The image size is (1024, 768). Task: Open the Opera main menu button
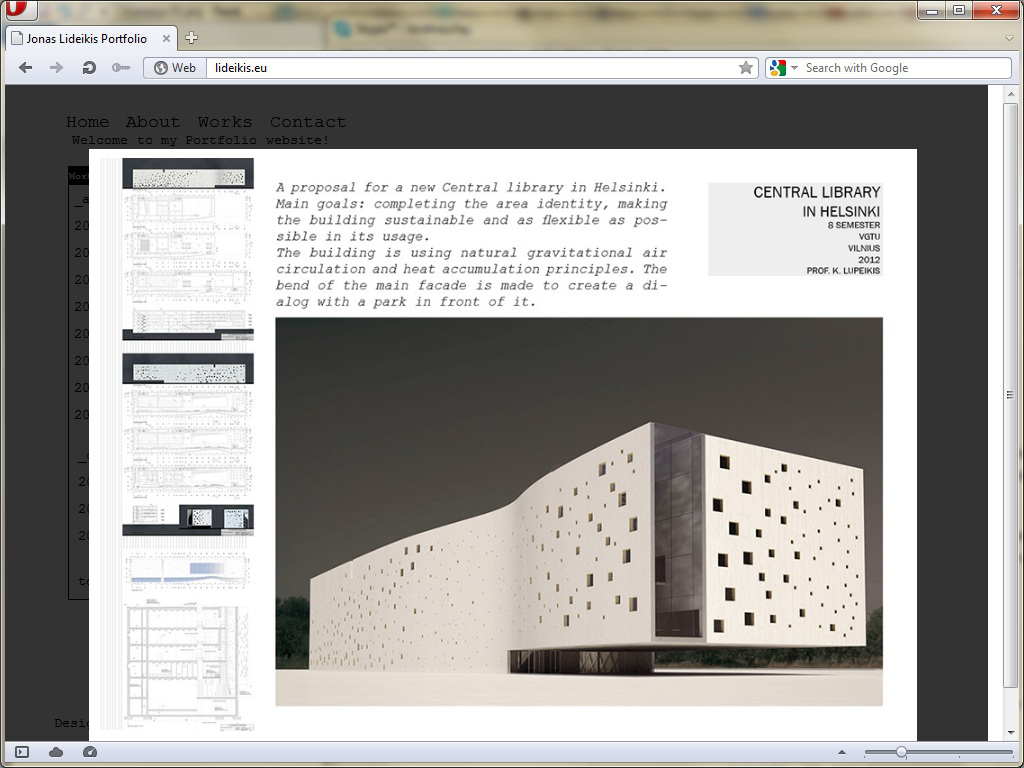[x=18, y=11]
